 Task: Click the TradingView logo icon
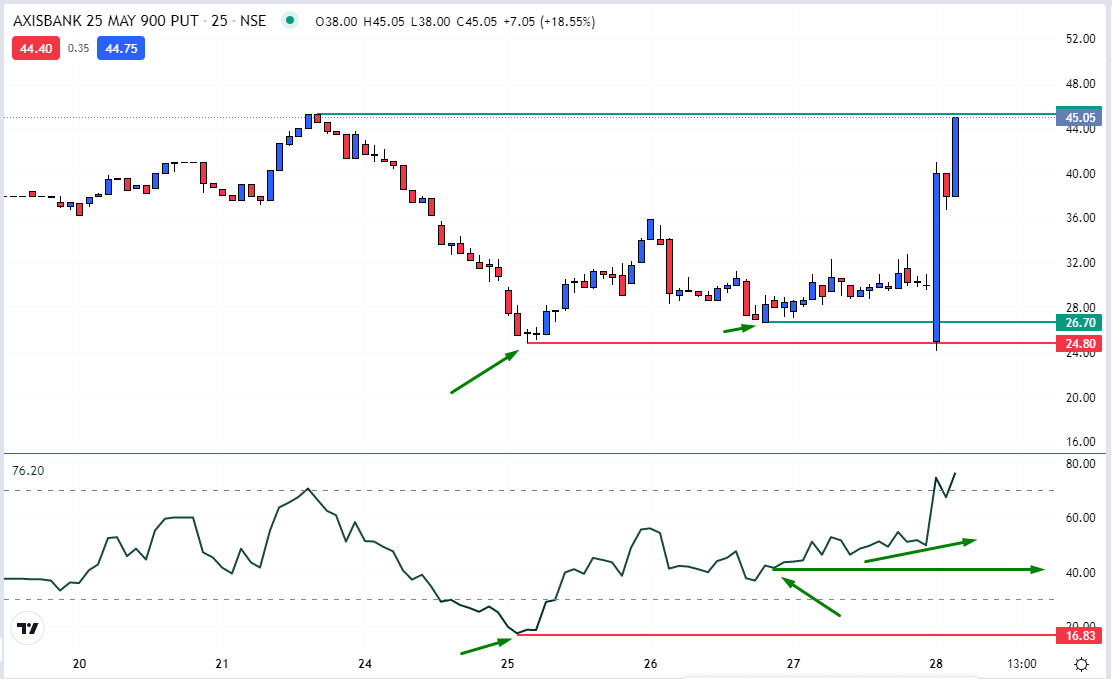tap(28, 628)
